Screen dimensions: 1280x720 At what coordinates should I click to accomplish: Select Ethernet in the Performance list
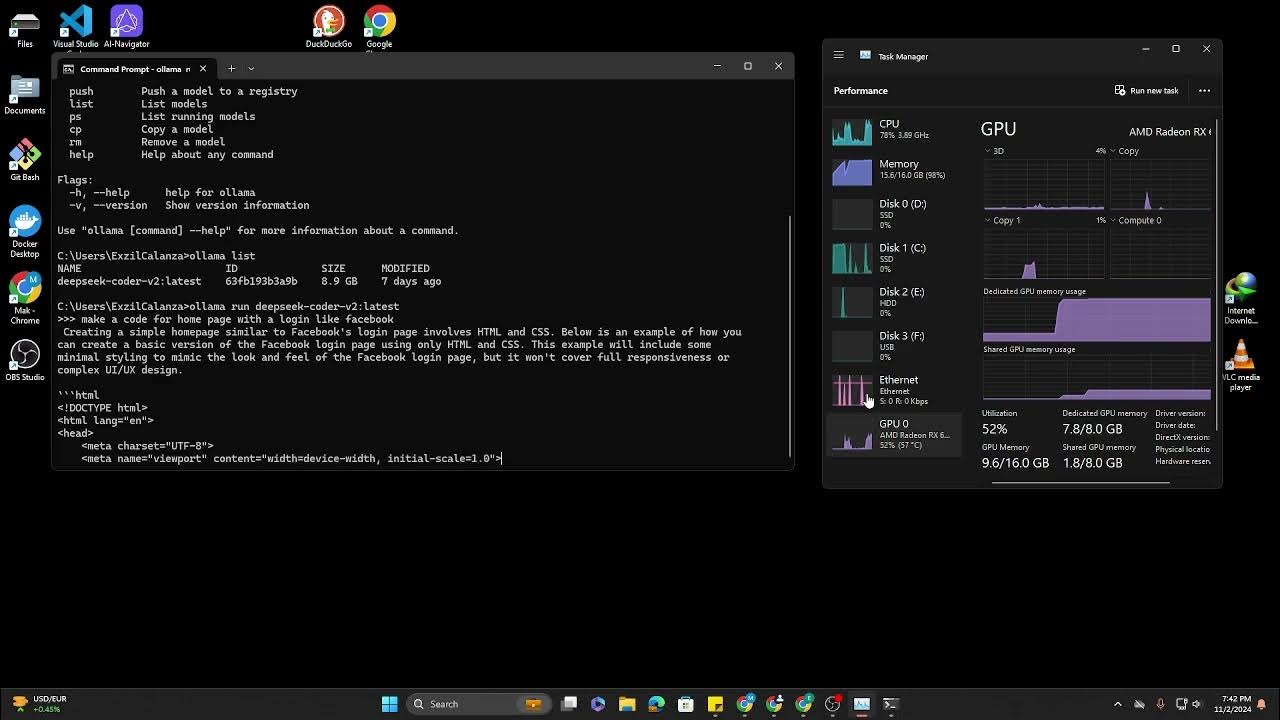pyautogui.click(x=895, y=390)
